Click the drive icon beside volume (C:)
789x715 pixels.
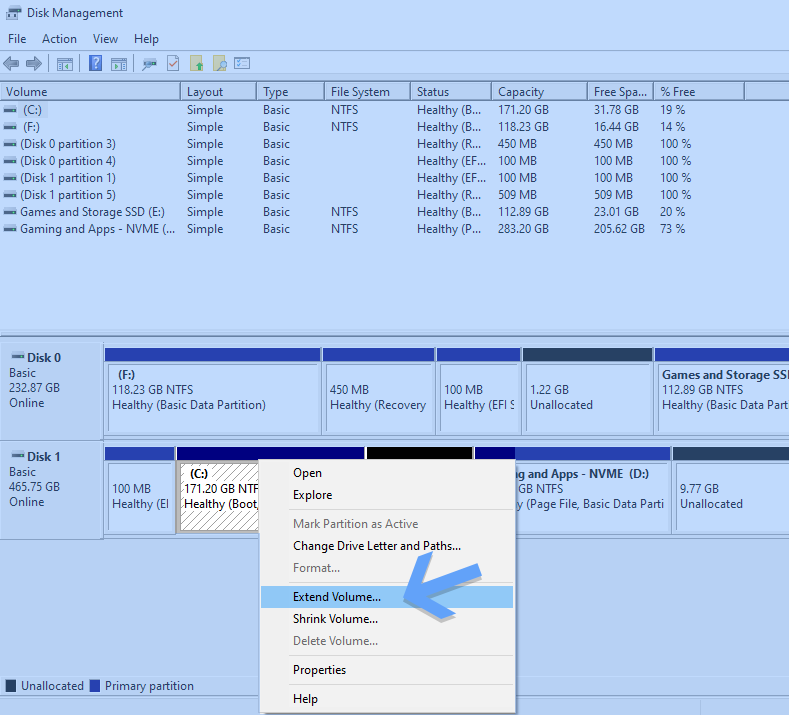pyautogui.click(x=10, y=110)
